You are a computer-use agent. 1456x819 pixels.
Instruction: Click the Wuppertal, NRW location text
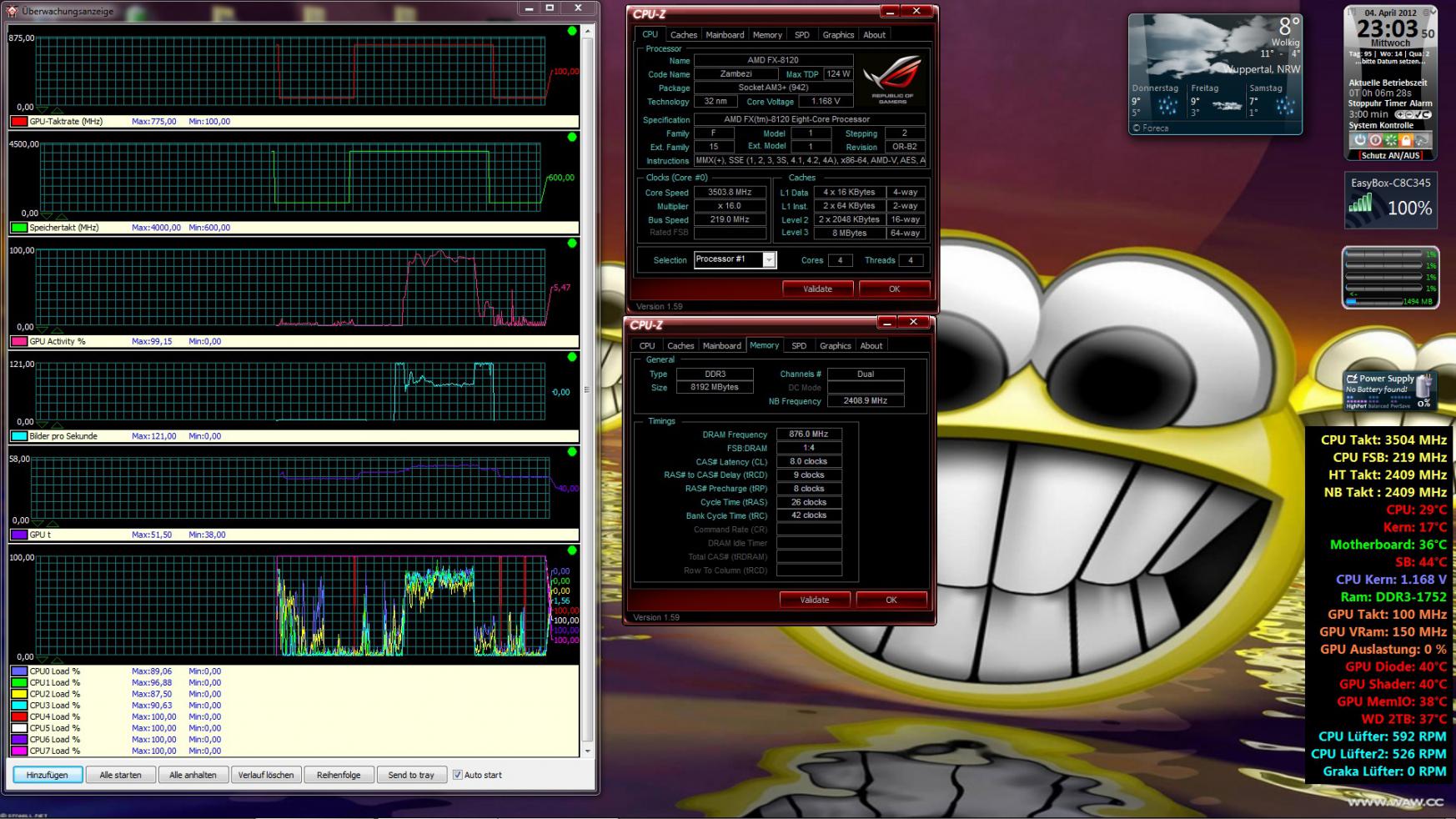pyautogui.click(x=1263, y=69)
